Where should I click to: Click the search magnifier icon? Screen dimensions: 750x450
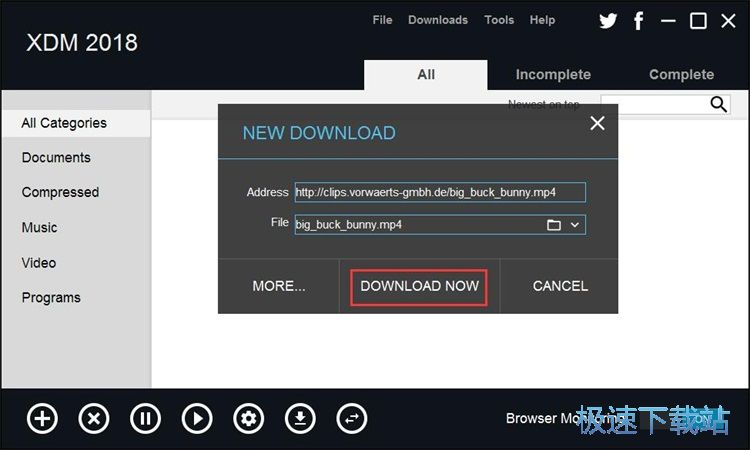(718, 104)
